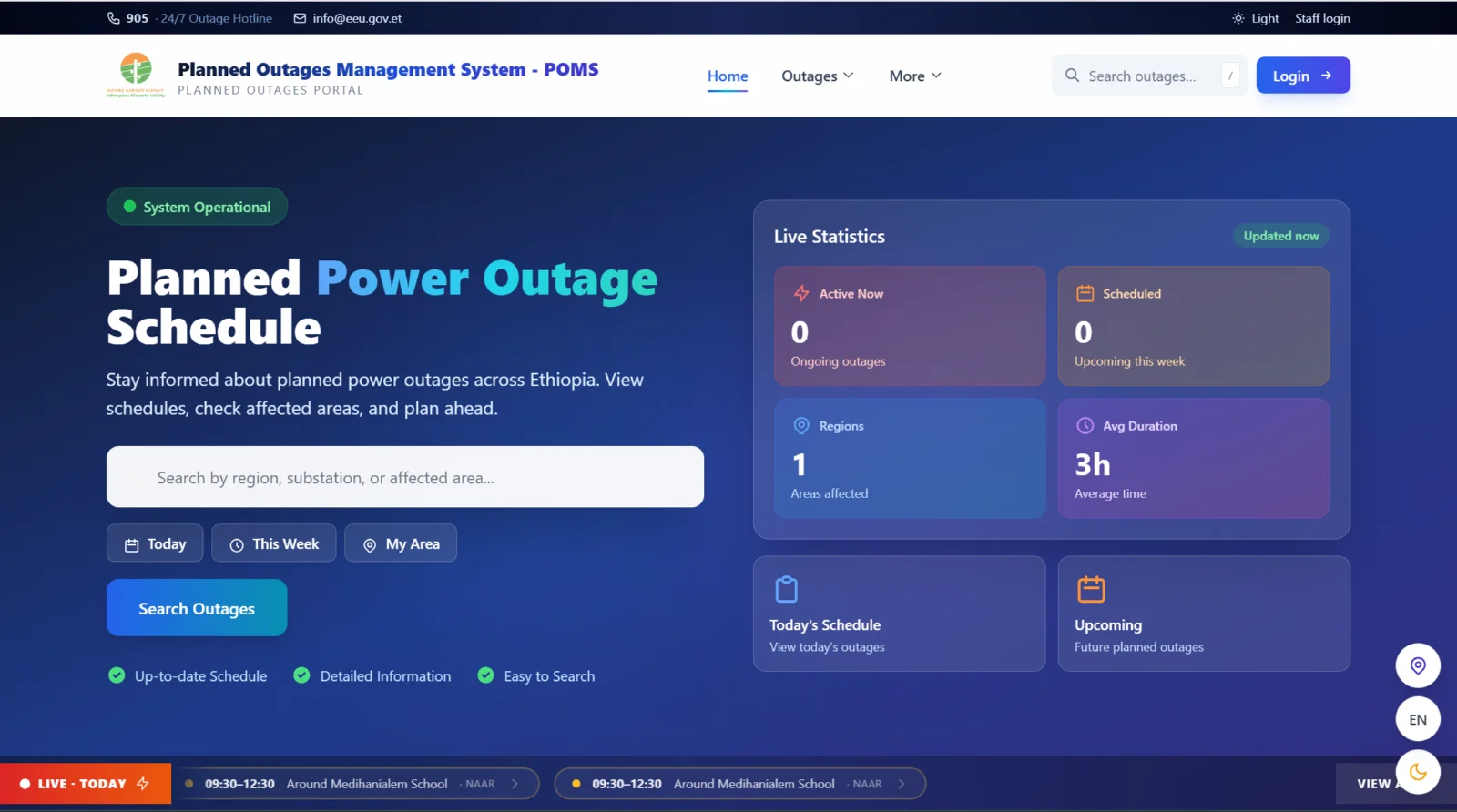Screen dimensions: 1457x812
Task: Click the floating location pin button
Action: tap(1418, 665)
